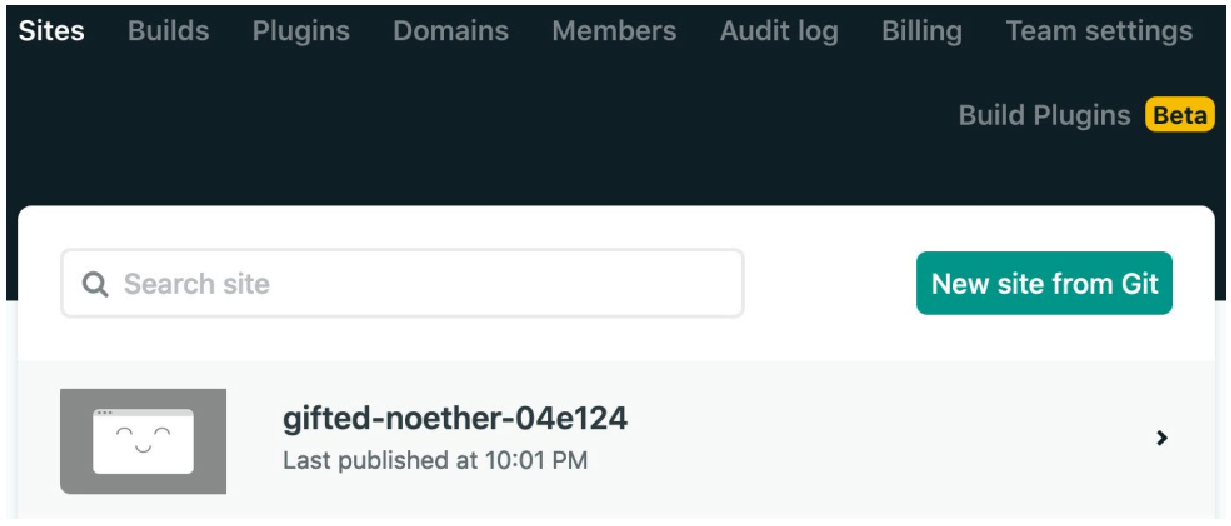Image resolution: width=1231 pixels, height=526 pixels.
Task: Click New site from Git button
Action: pos(1044,284)
